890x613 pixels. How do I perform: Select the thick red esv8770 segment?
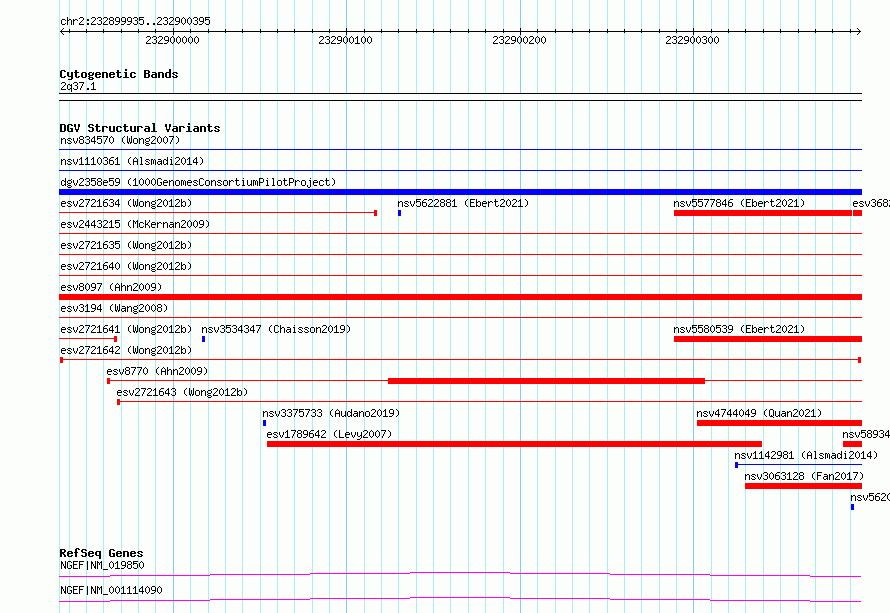(x=547, y=381)
